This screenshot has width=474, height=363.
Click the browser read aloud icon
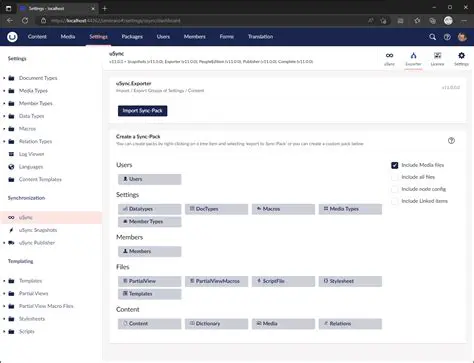pos(371,21)
